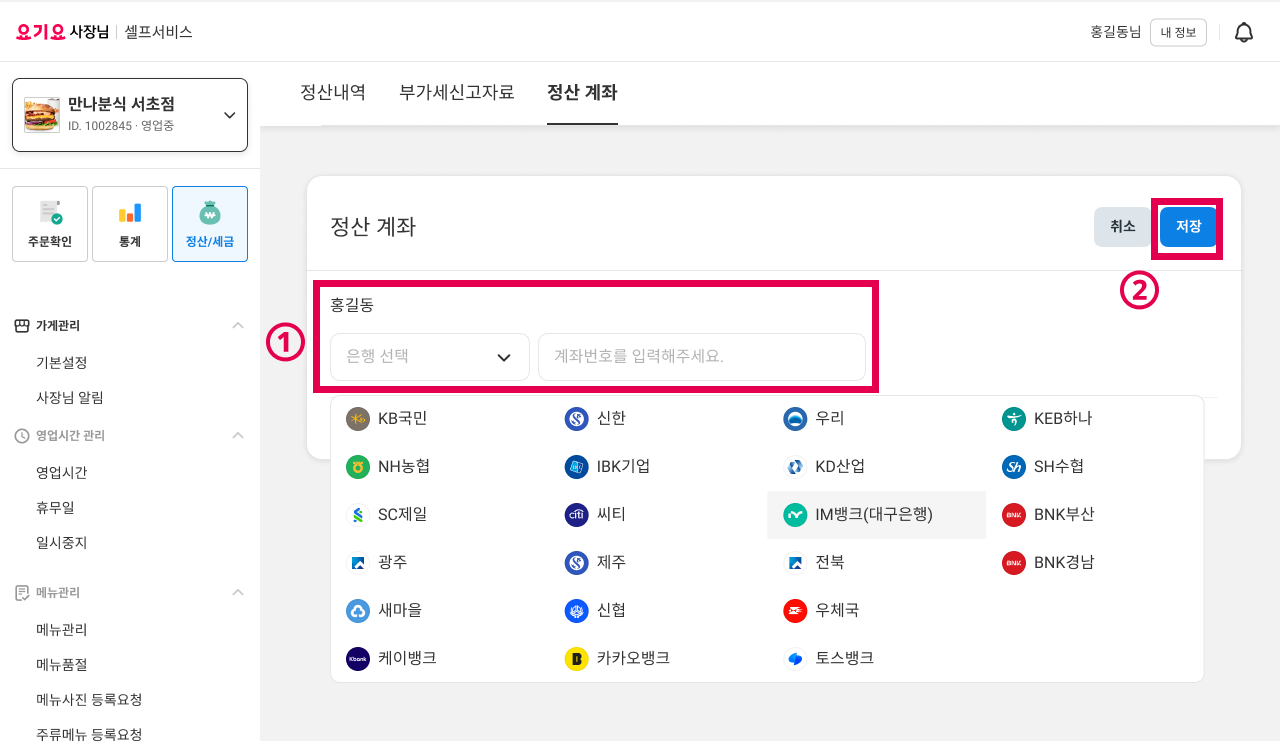
Task: Collapse the 영업시간 관리 section
Action: tap(238, 436)
